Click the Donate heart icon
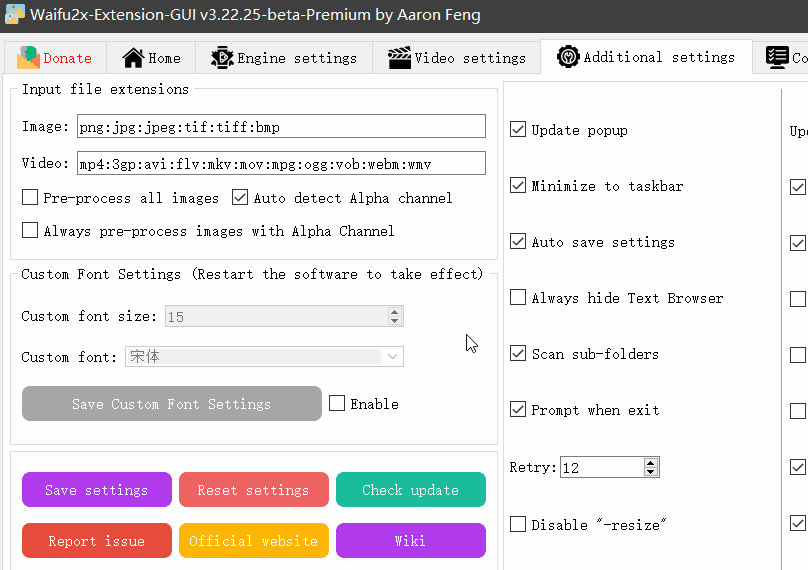The height and width of the screenshot is (570, 808). click(28, 57)
